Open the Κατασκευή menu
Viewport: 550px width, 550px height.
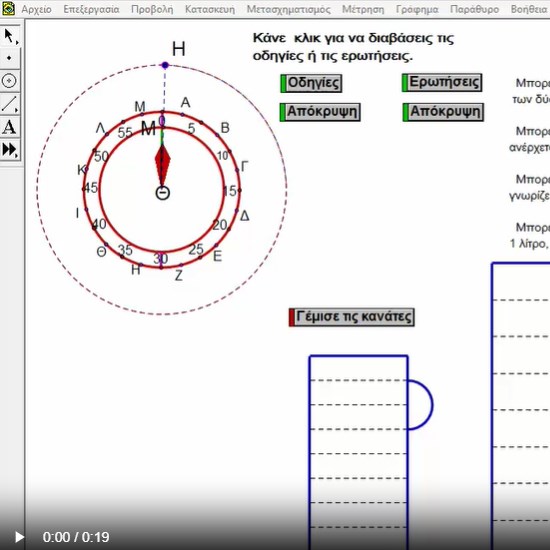tap(210, 9)
